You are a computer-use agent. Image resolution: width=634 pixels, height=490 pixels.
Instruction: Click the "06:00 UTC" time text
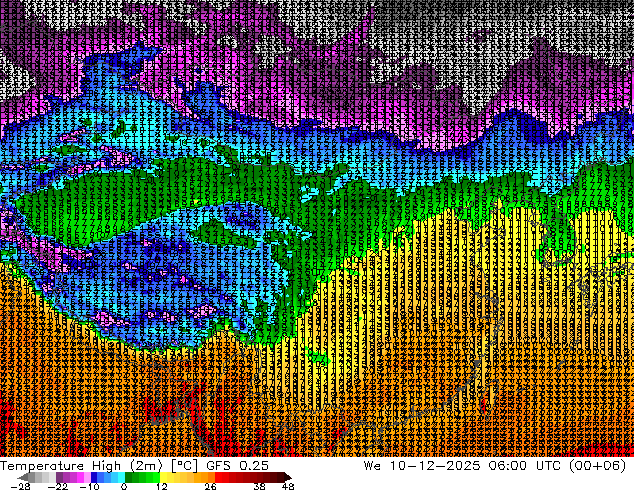click(524, 466)
